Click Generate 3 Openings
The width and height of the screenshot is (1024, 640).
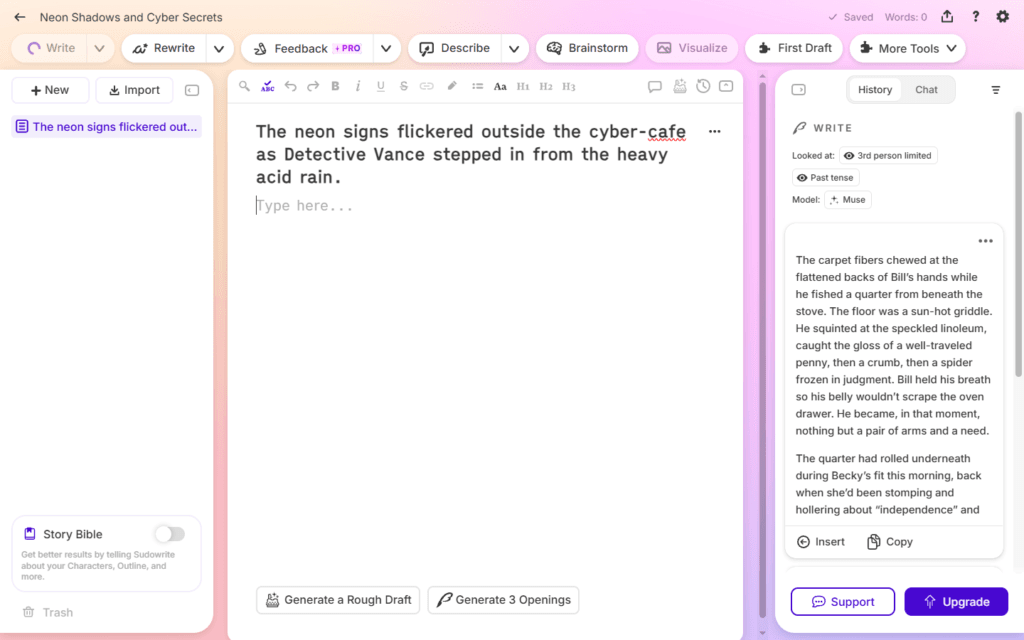click(x=504, y=600)
